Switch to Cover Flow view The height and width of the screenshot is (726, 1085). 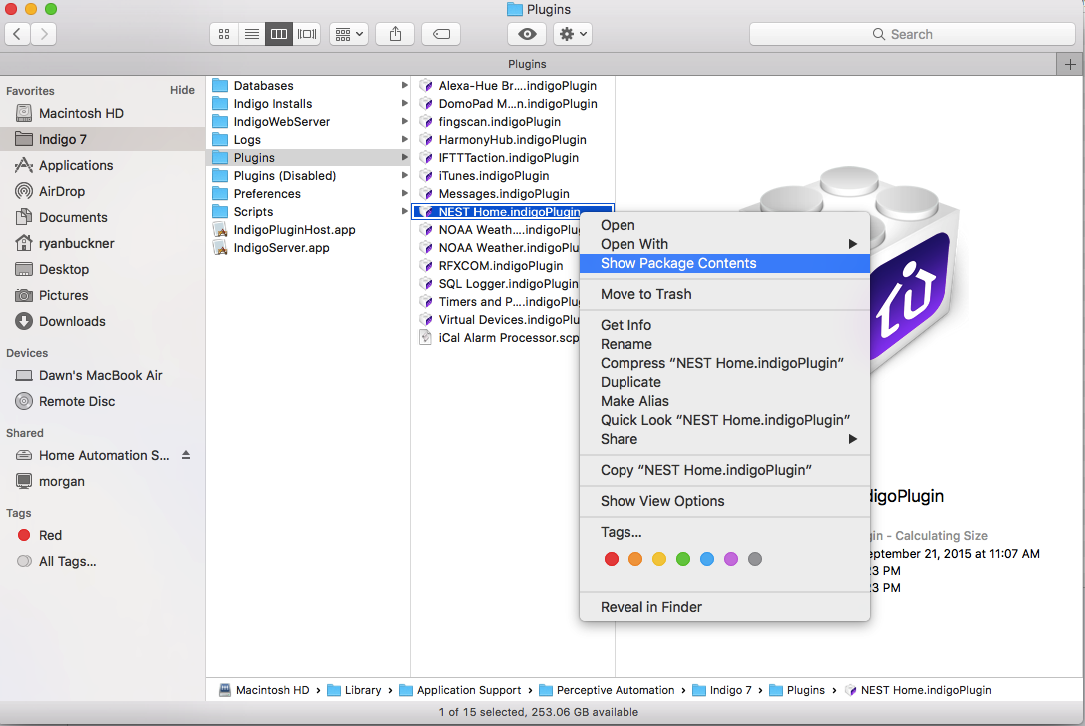307,34
